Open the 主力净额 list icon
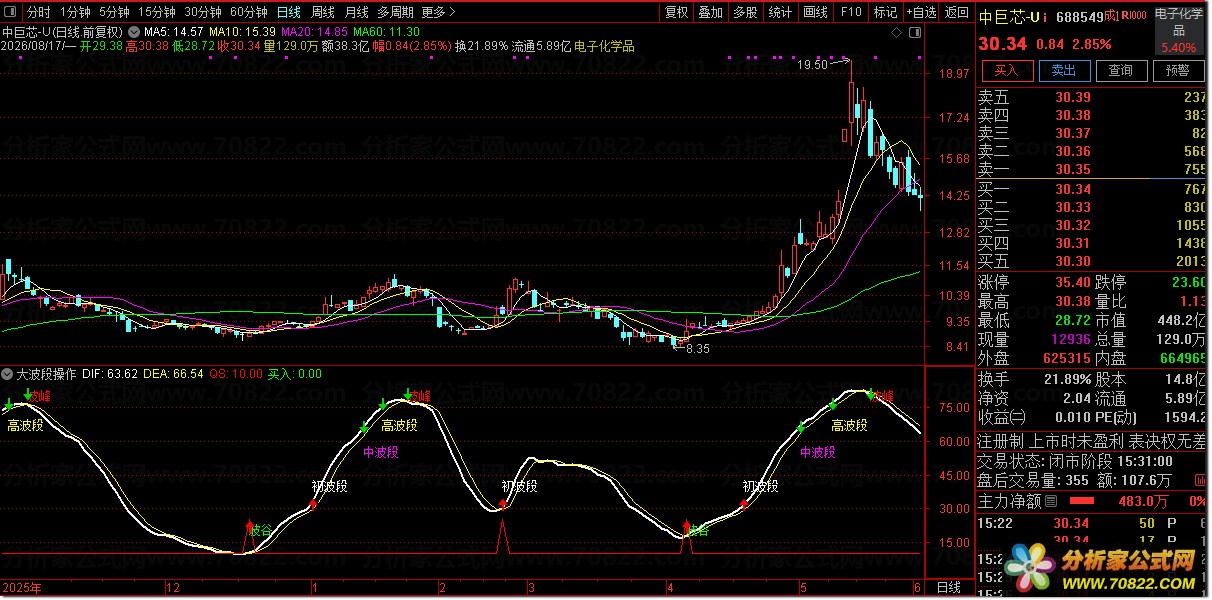The image size is (1212, 600). 1051,501
